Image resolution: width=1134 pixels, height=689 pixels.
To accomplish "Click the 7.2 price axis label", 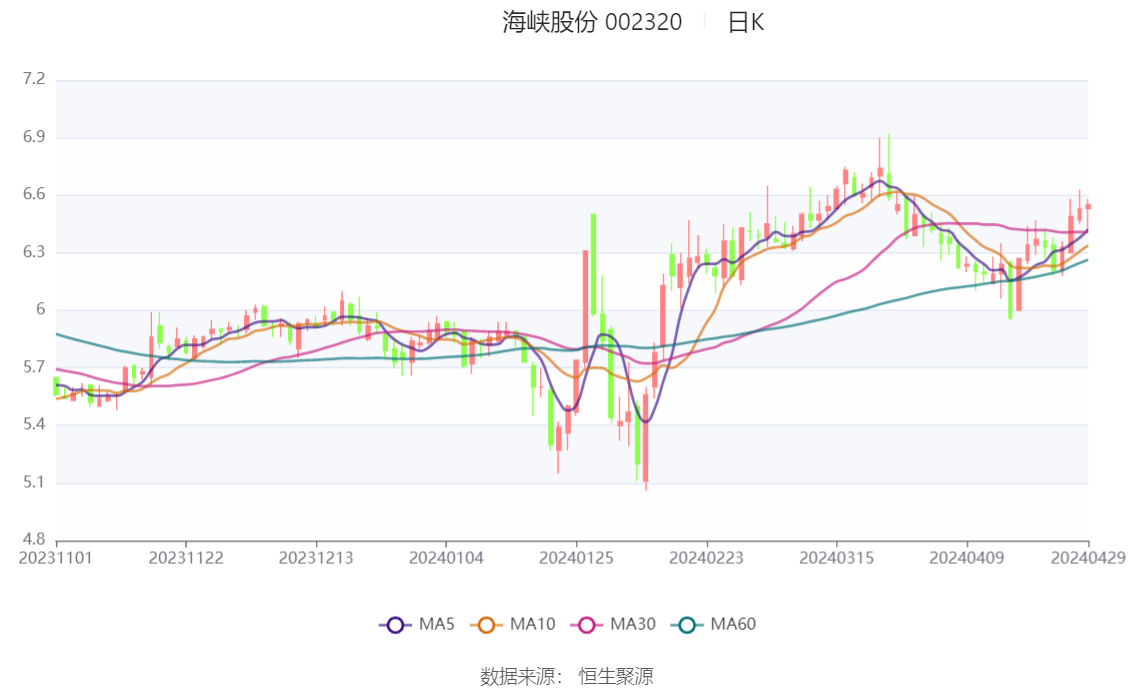I will (34, 79).
